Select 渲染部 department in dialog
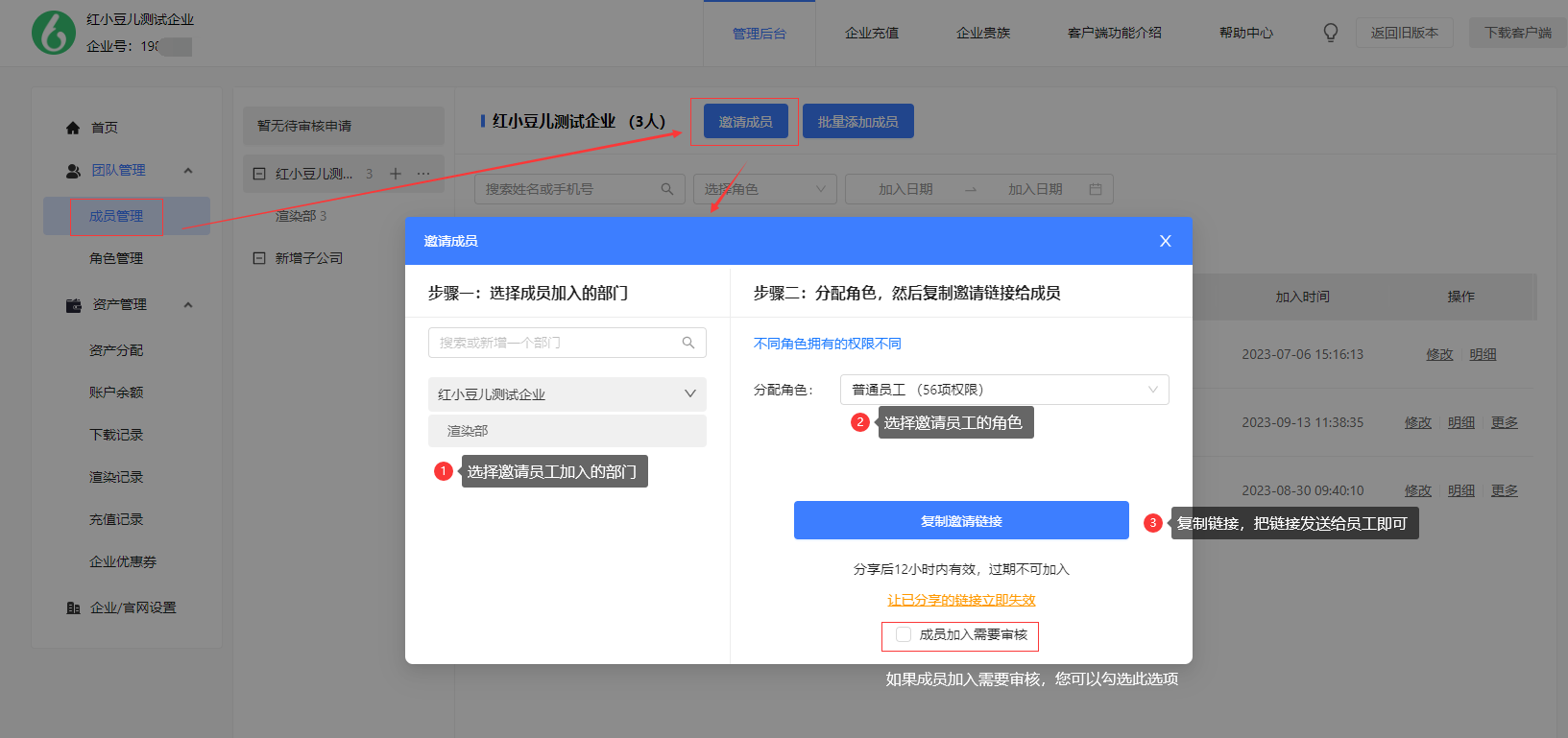Screen dimensions: 1568x738 click(x=567, y=431)
